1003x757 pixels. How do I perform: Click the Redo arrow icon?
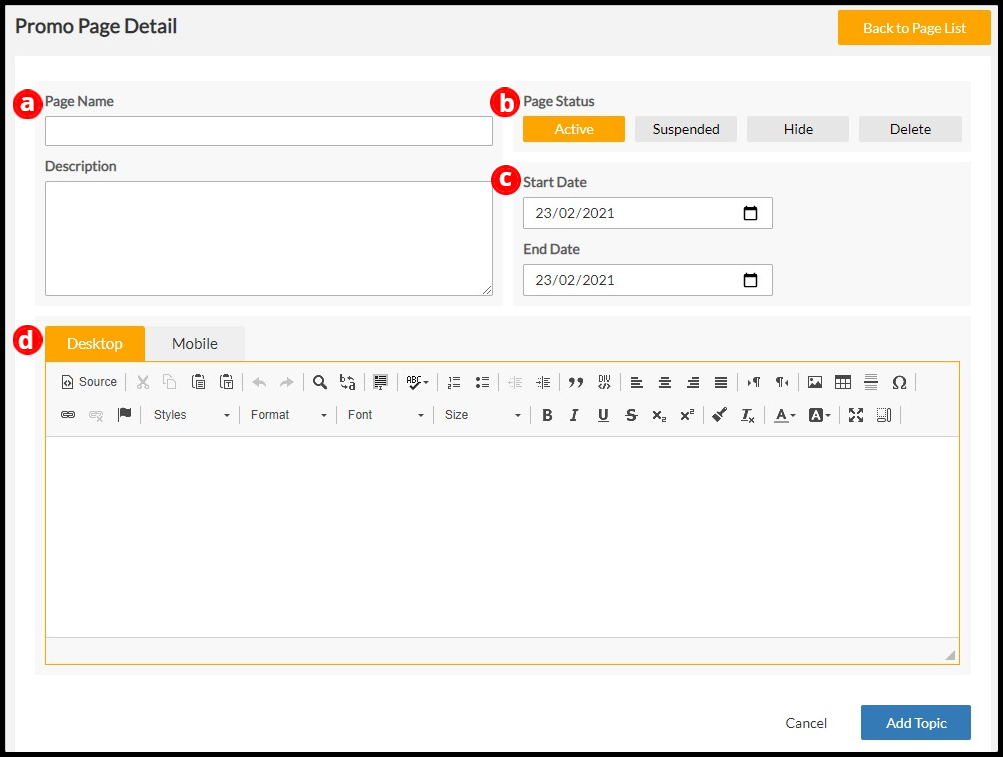click(x=287, y=382)
